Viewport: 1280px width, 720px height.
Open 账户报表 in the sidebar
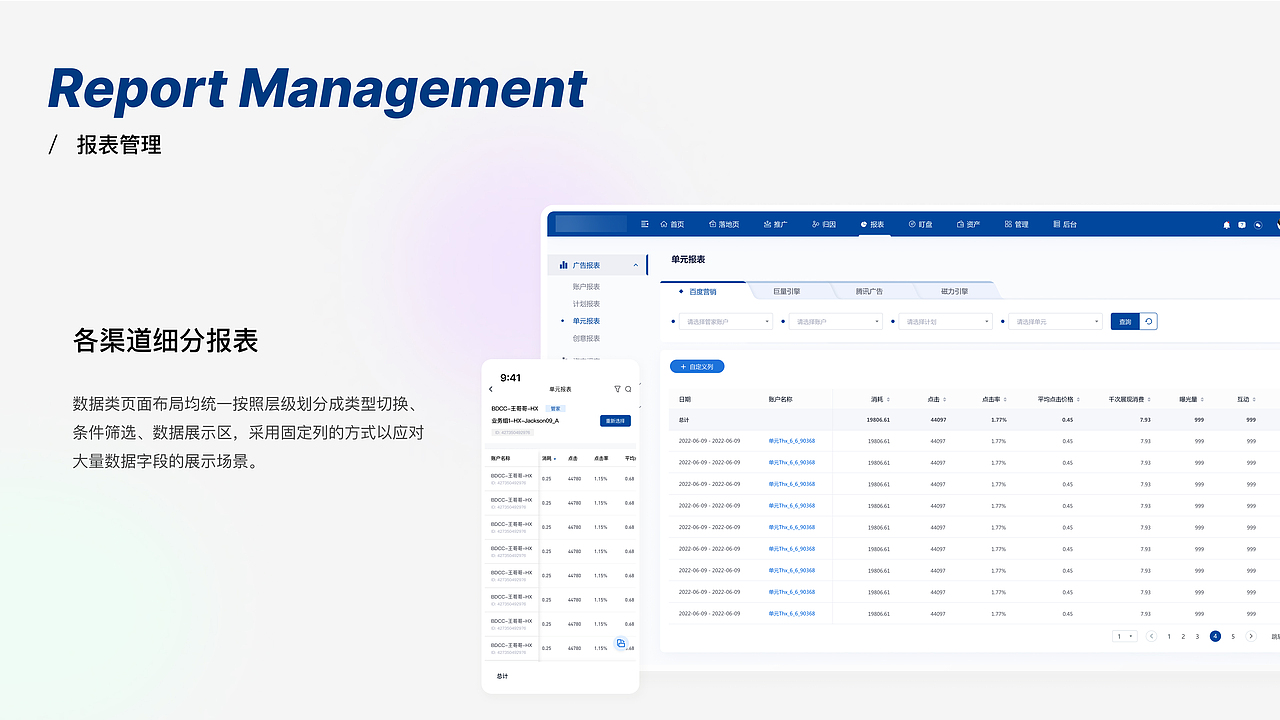click(586, 287)
